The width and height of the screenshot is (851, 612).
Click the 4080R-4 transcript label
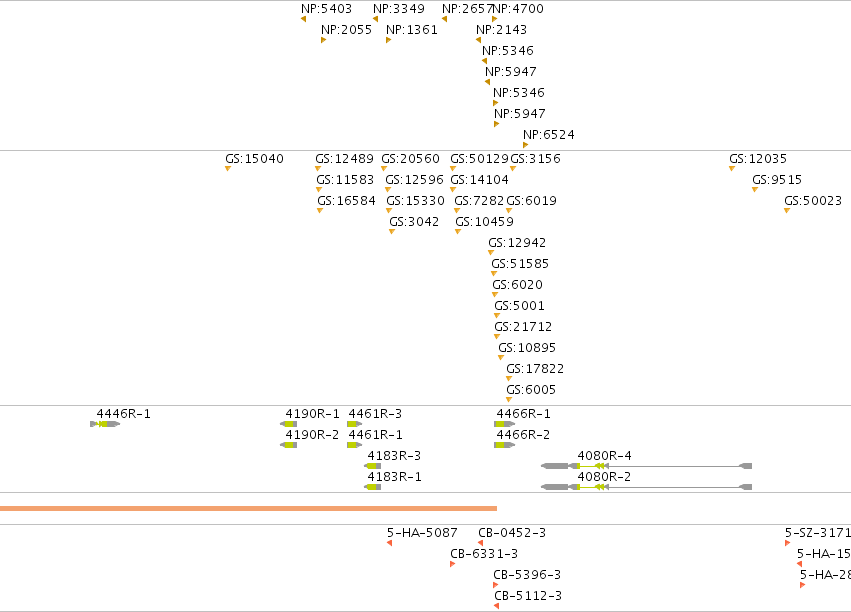[605, 456]
